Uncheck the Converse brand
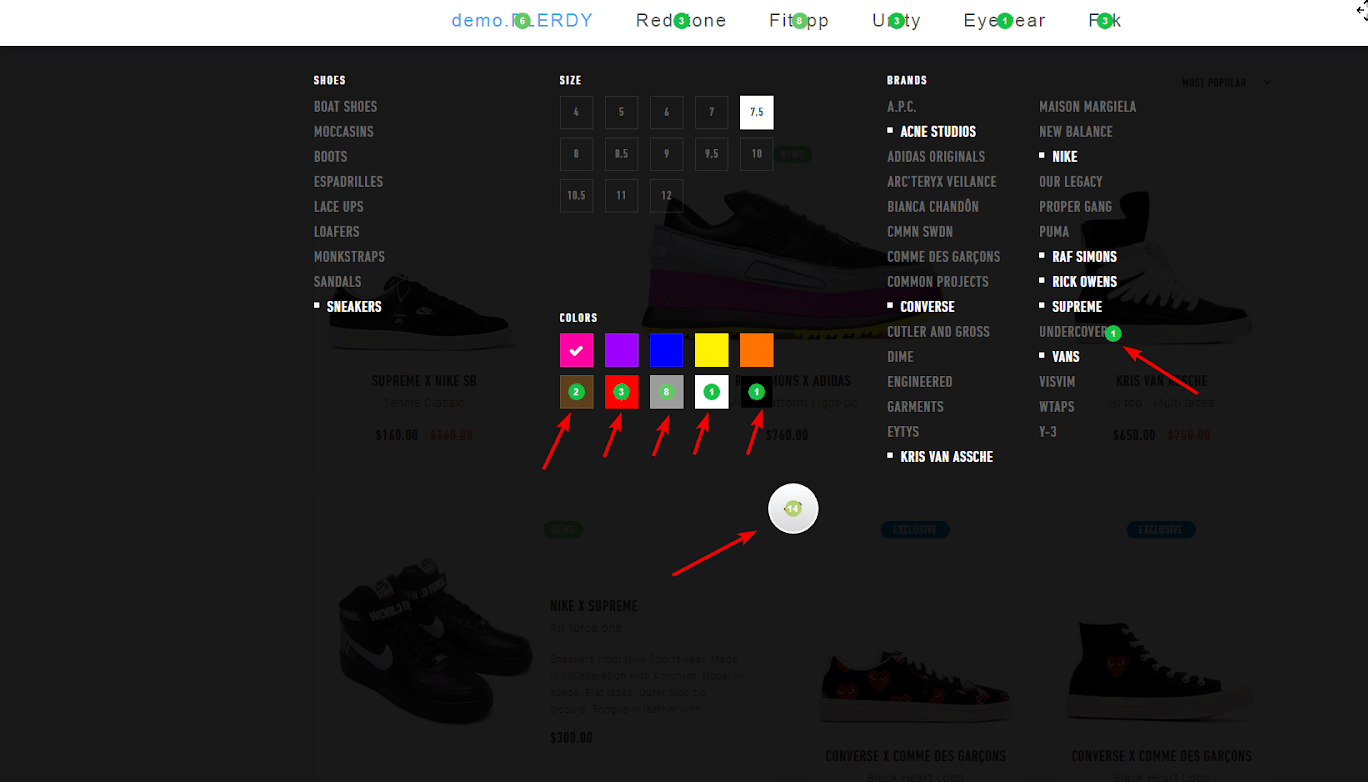Screen dimensions: 1368x782 click(921, 307)
